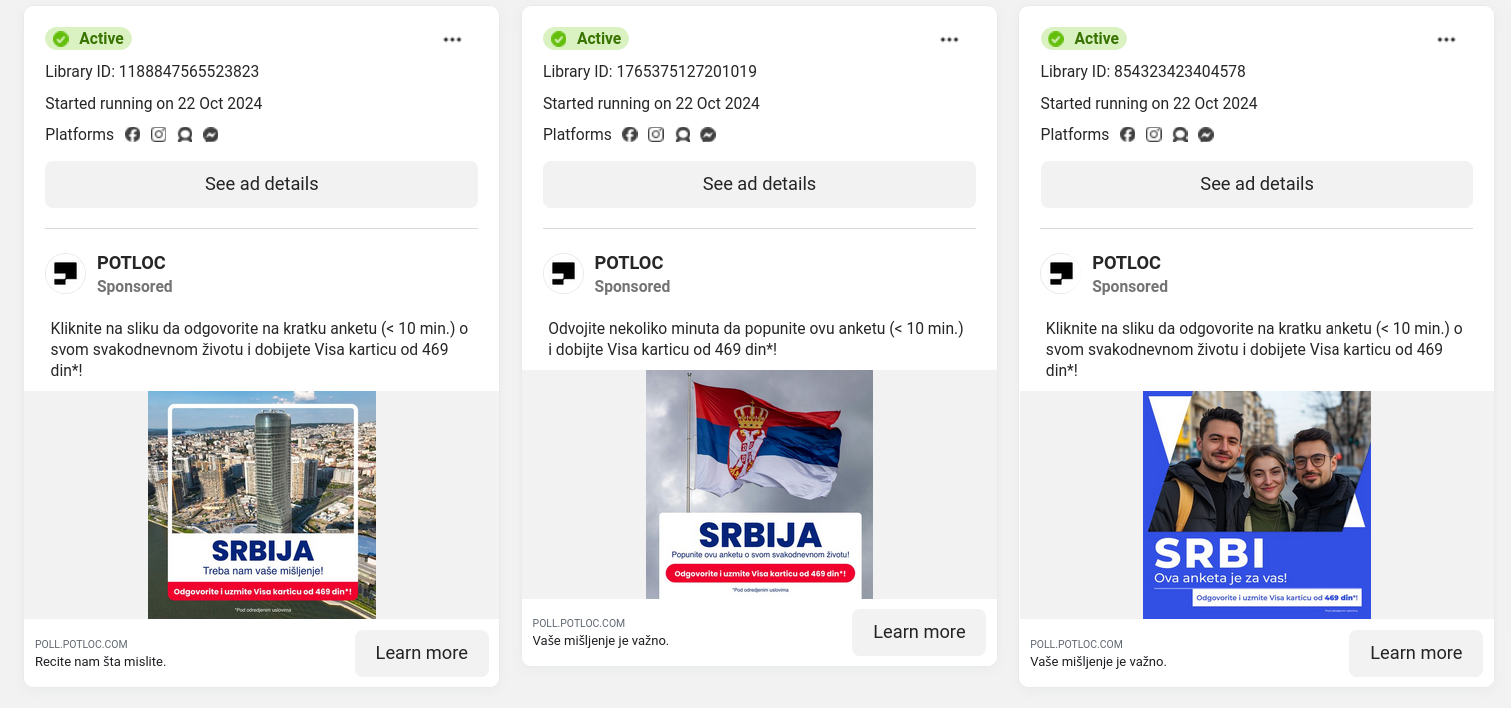Open the Serbian flag ad image
This screenshot has height=708, width=1511.
(759, 484)
